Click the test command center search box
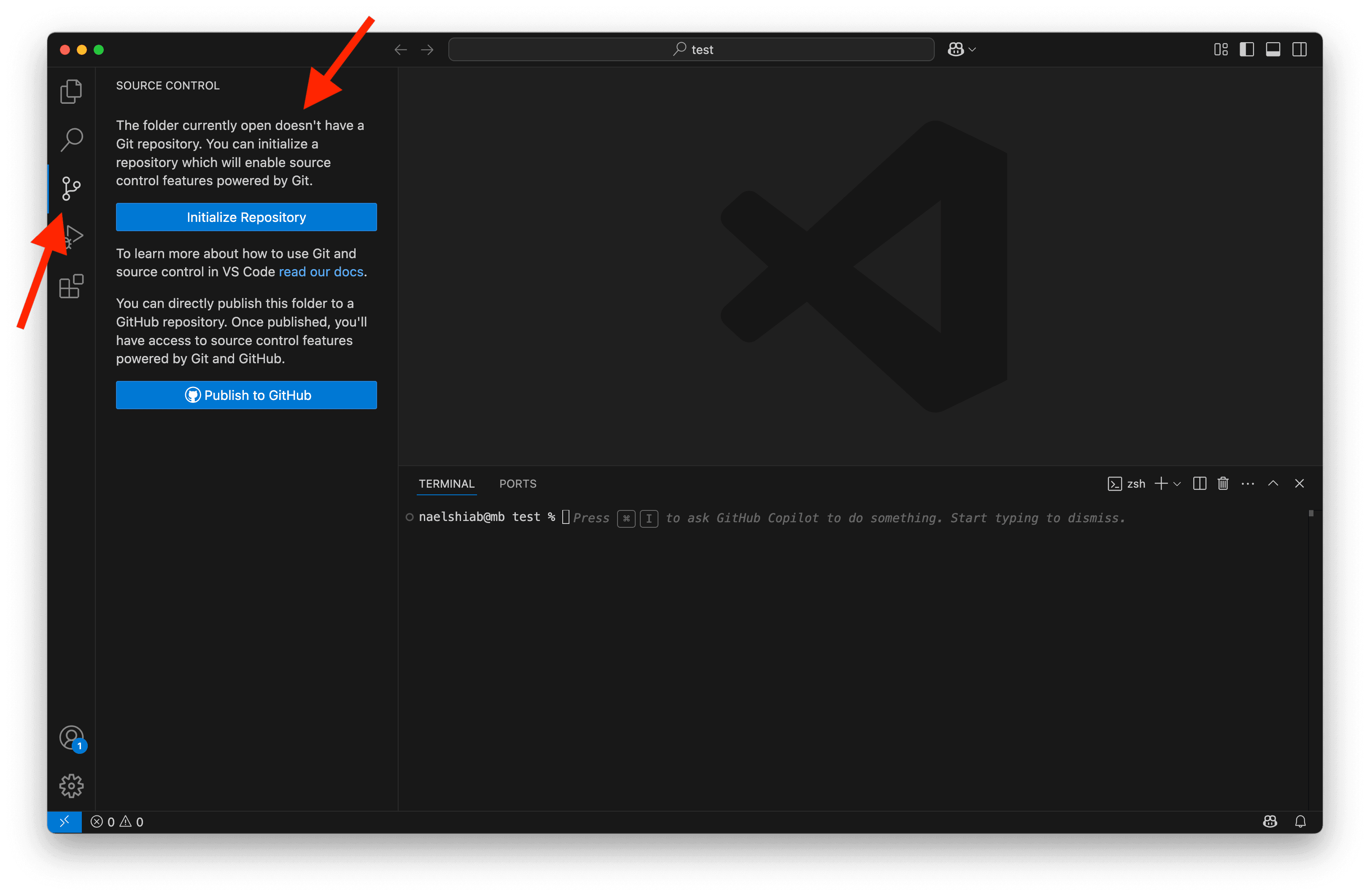This screenshot has width=1370, height=896. point(691,49)
